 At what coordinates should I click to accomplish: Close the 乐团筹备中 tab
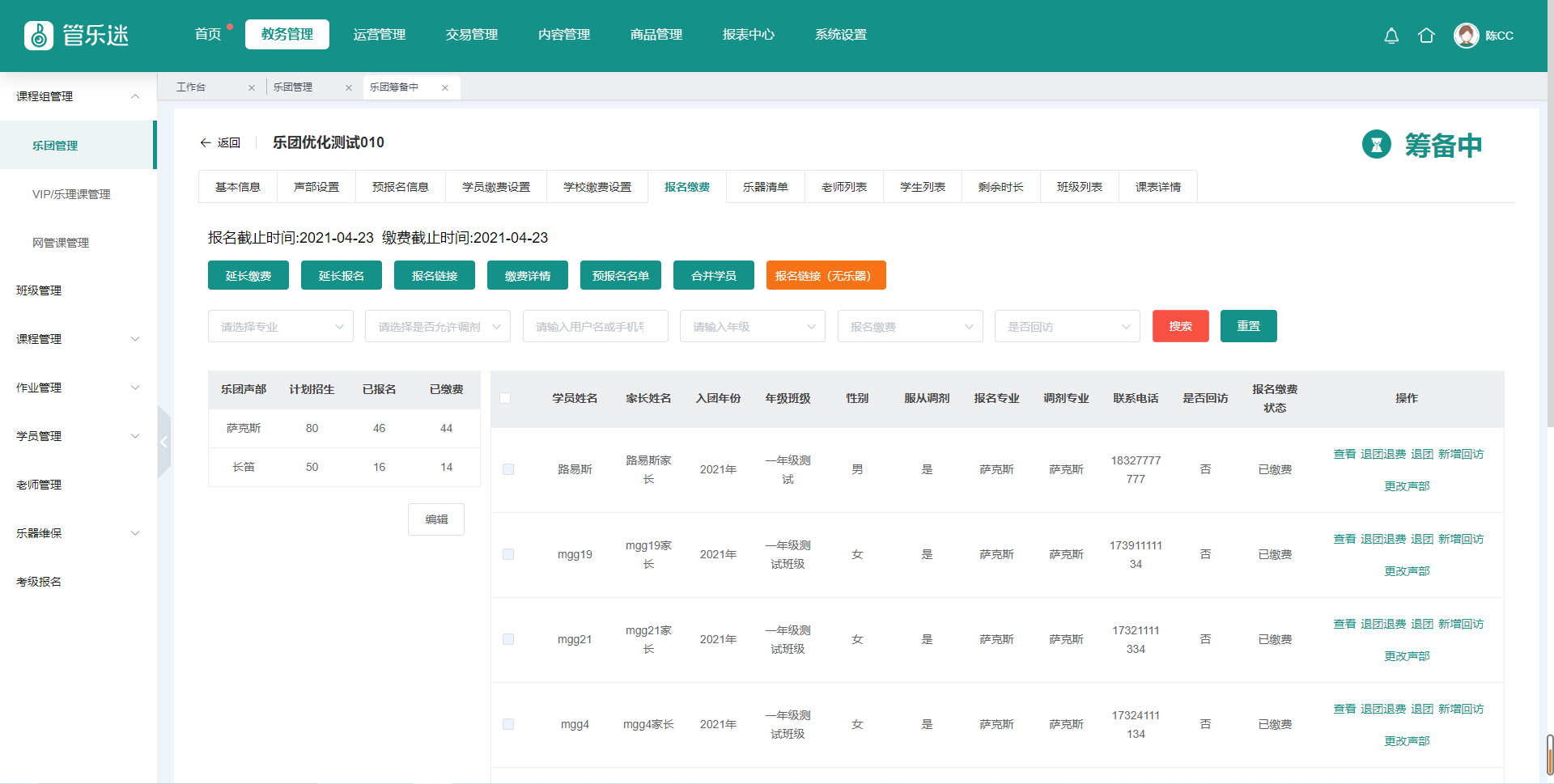(x=445, y=87)
